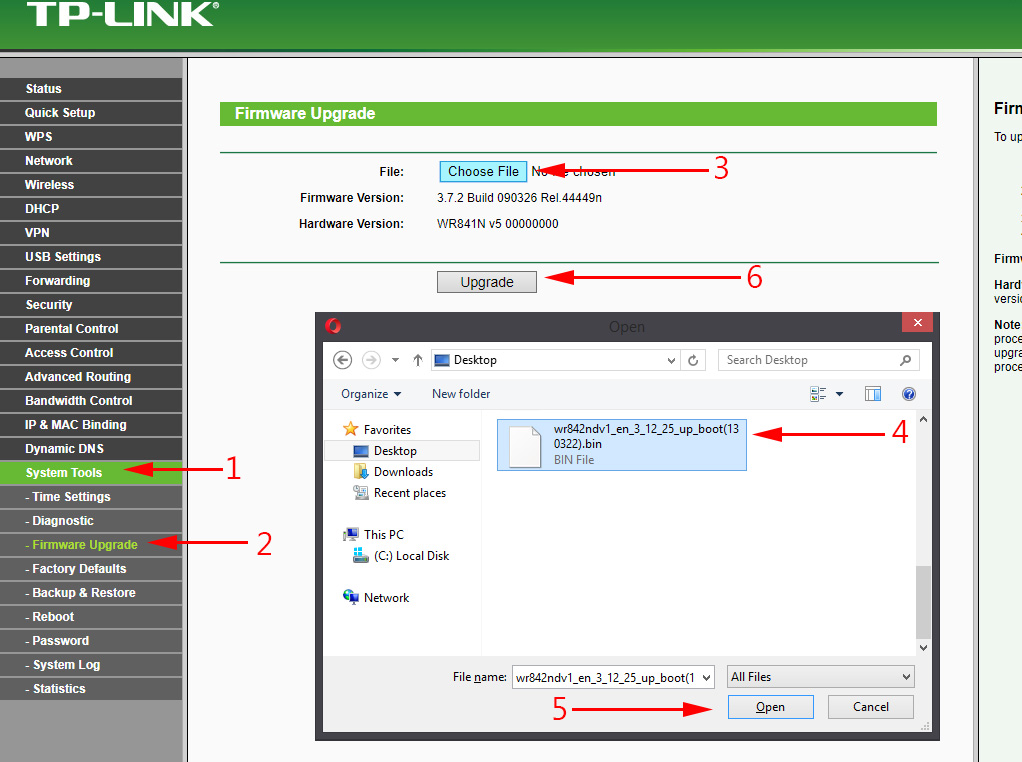Open Status in router menu
Screen dimensions: 1022x762
91,89
